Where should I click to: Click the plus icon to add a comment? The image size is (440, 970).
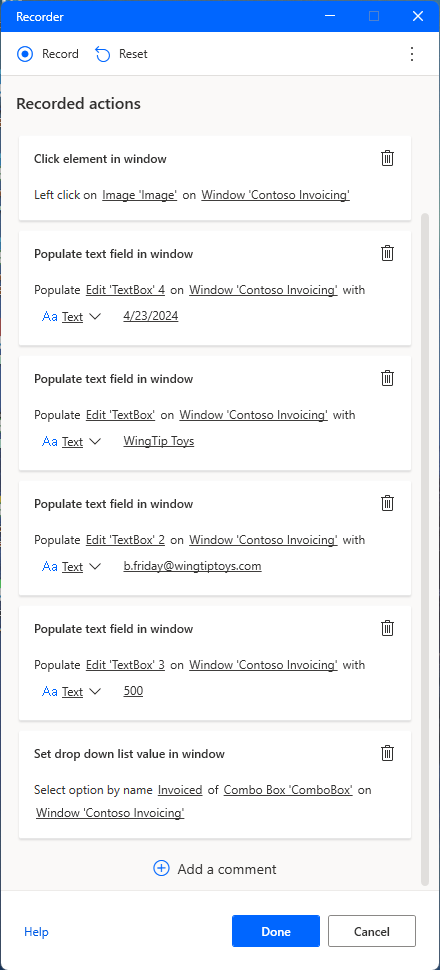pyautogui.click(x=161, y=869)
